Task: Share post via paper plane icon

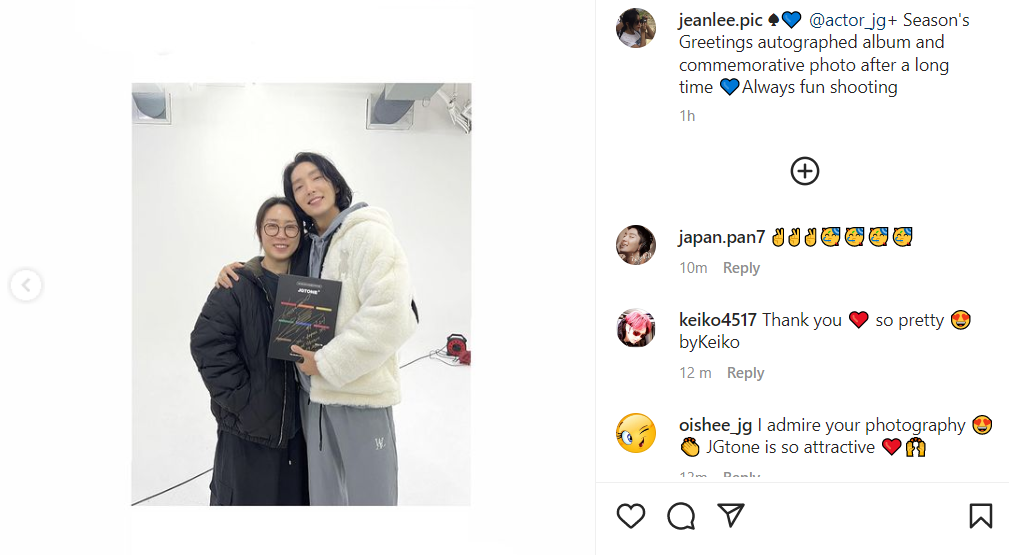Action: (731, 515)
